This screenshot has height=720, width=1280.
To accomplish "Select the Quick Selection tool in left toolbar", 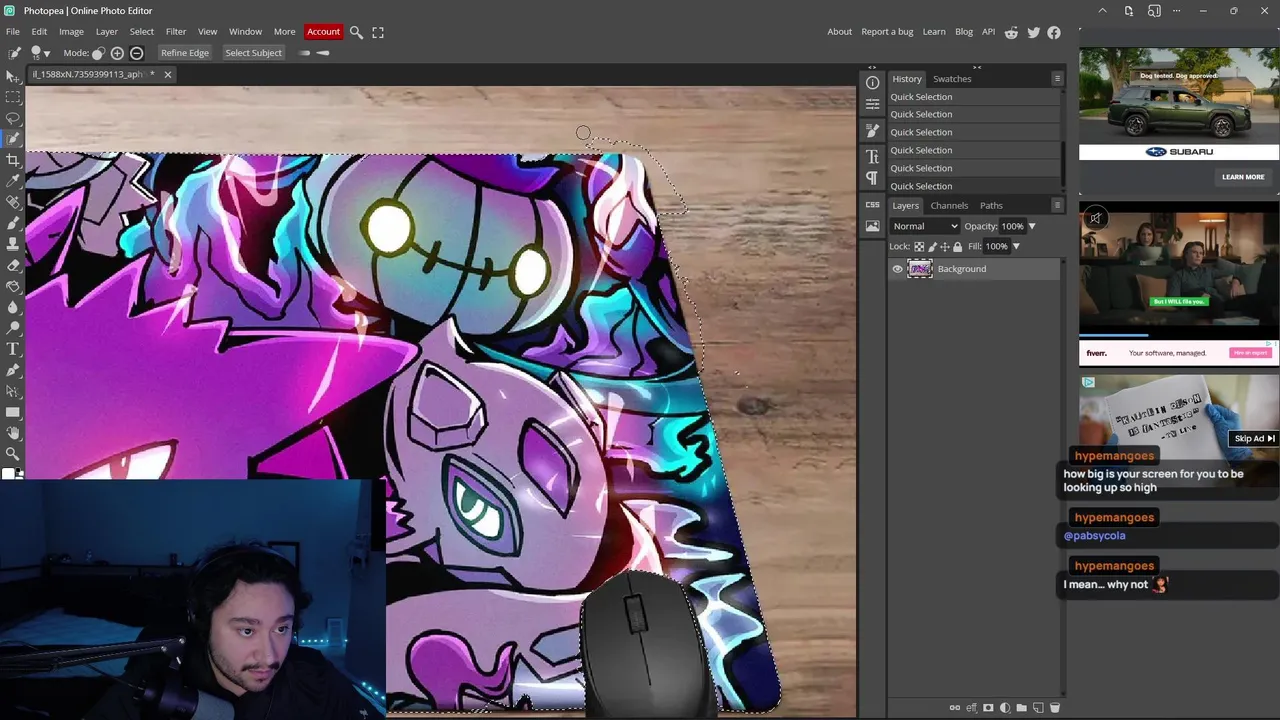I will tap(12, 139).
